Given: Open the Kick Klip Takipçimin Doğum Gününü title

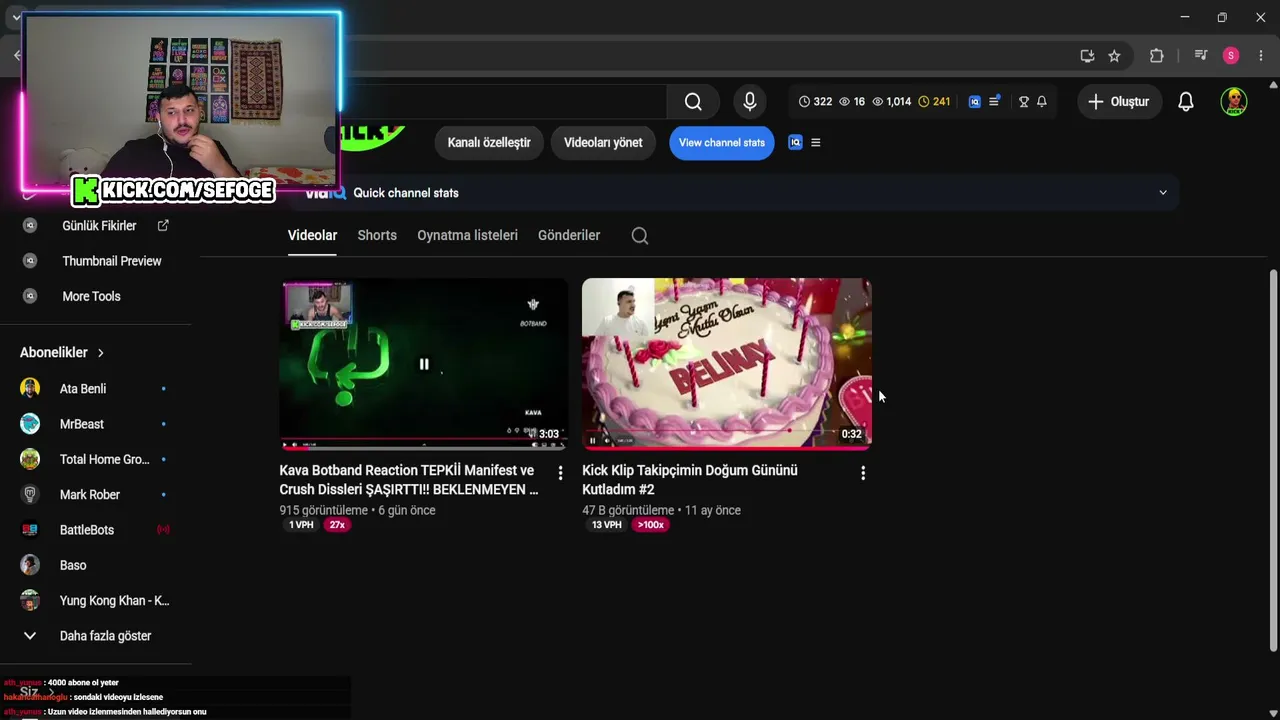Looking at the screenshot, I should click(x=690, y=480).
